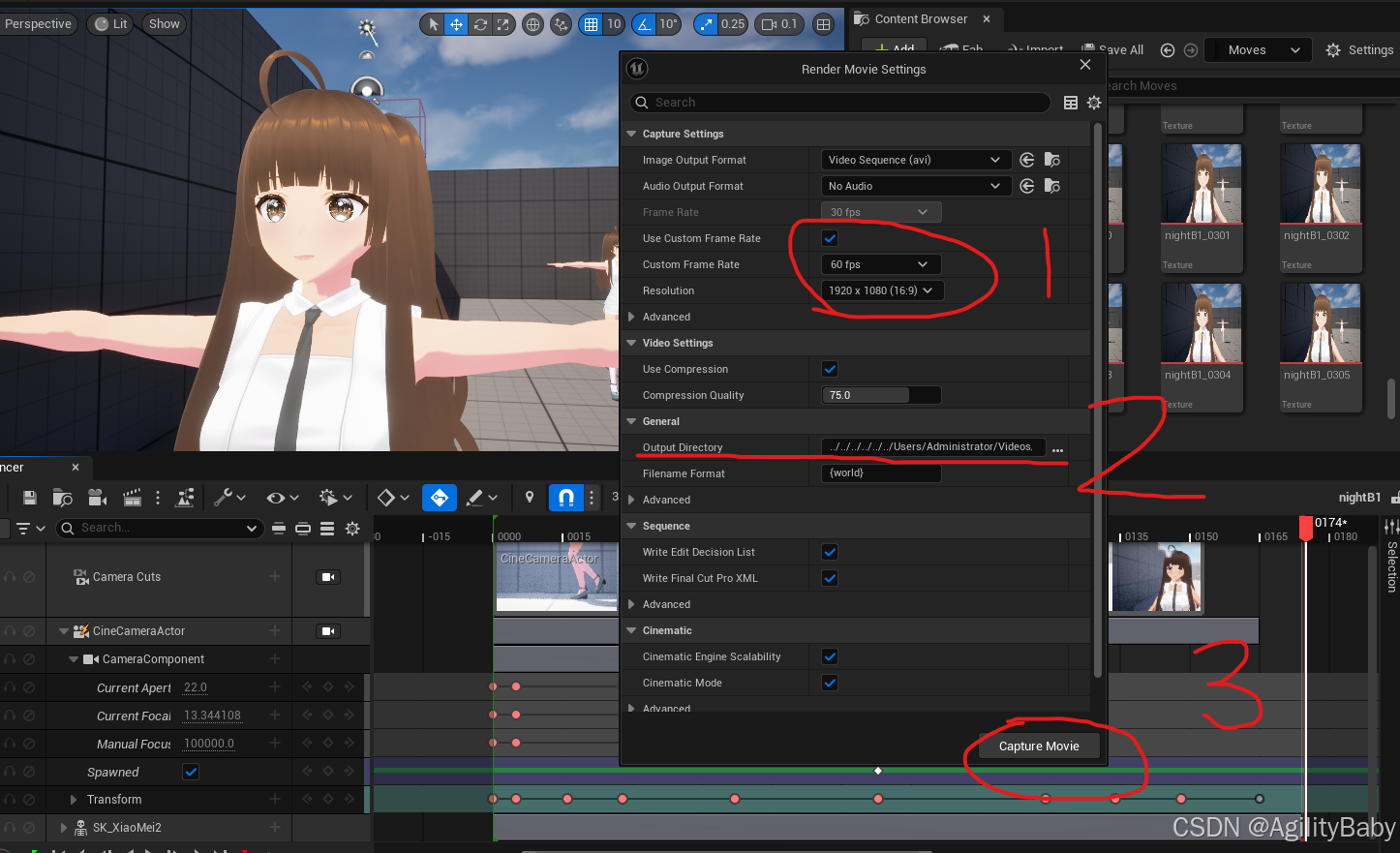
Task: Open Sequencer view options eye menu
Action: tap(283, 498)
